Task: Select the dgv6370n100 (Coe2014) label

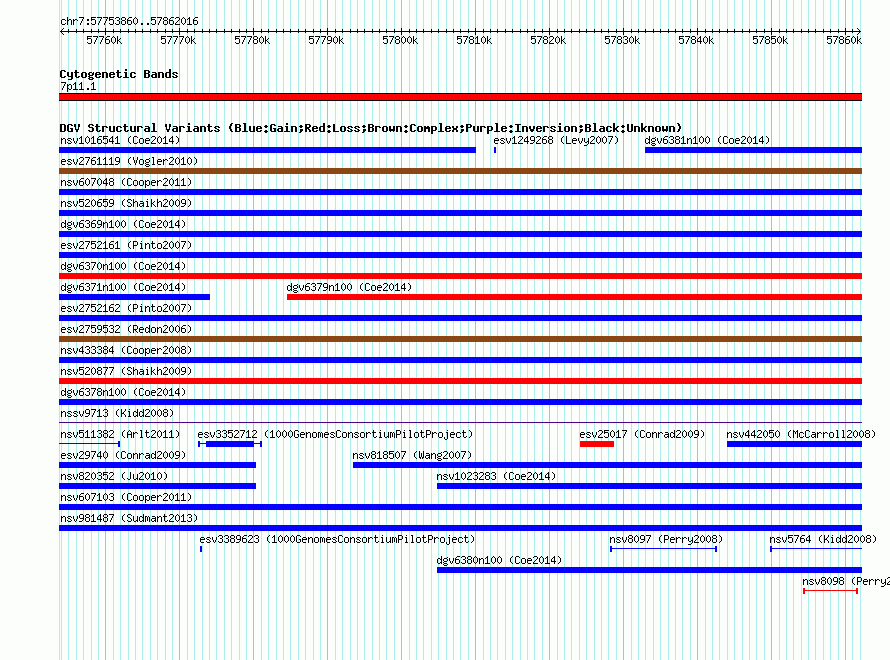Action: click(x=123, y=266)
